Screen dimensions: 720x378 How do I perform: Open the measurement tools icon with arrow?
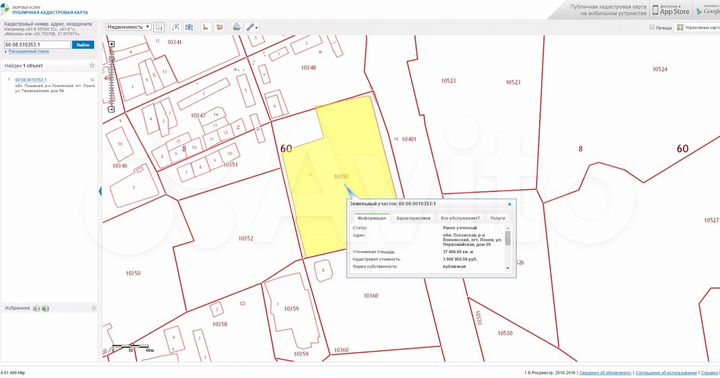tap(252, 27)
